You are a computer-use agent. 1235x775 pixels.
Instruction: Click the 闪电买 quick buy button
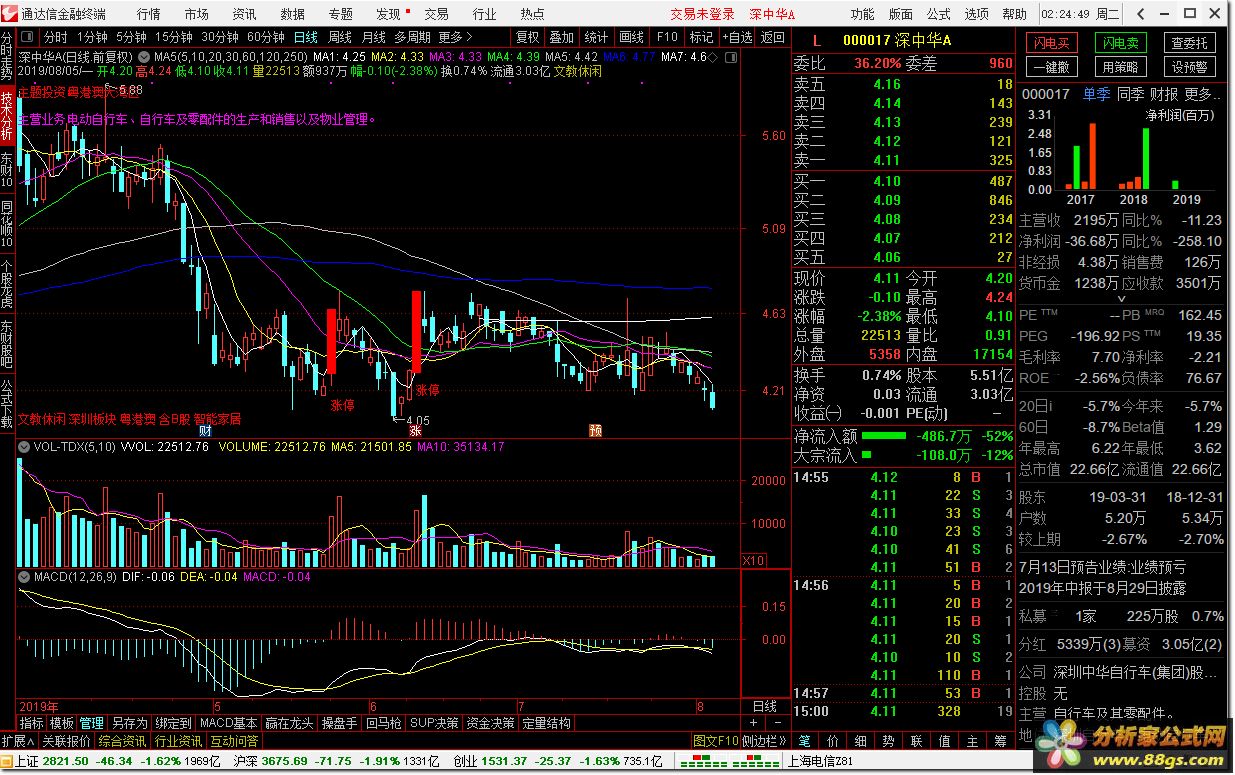click(1050, 43)
